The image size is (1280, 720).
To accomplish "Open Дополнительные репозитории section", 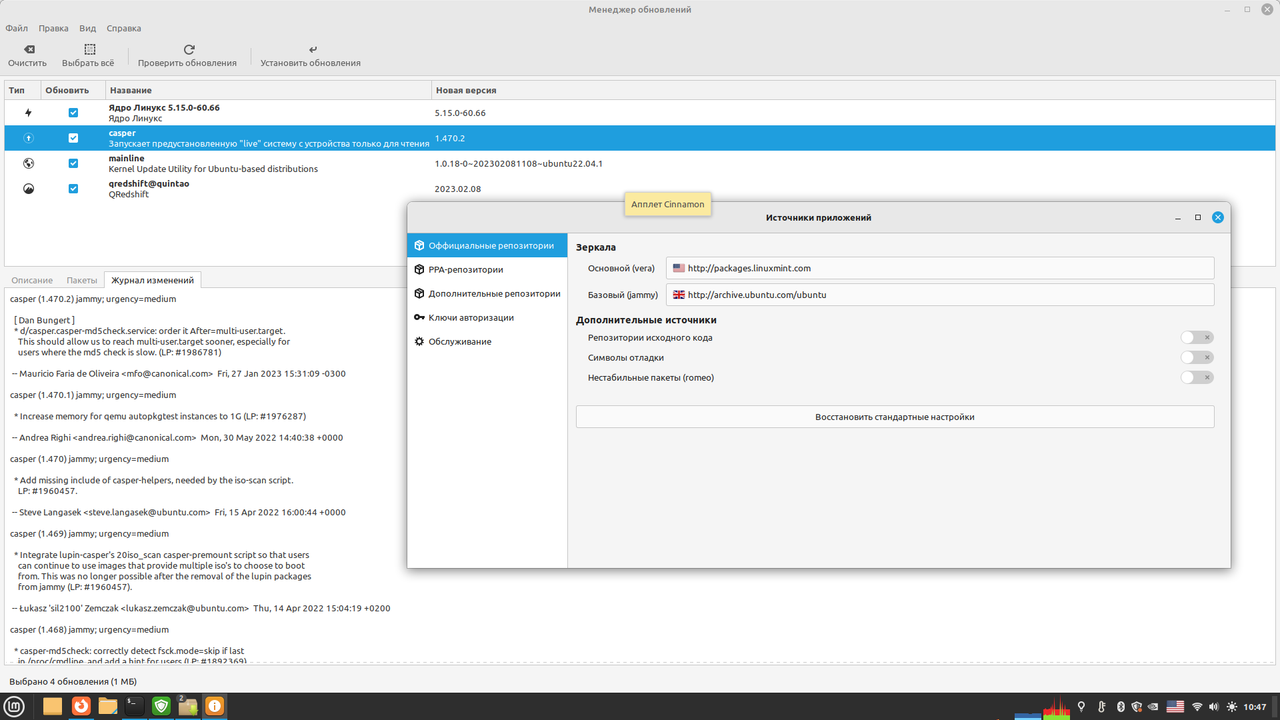I will tap(487, 293).
